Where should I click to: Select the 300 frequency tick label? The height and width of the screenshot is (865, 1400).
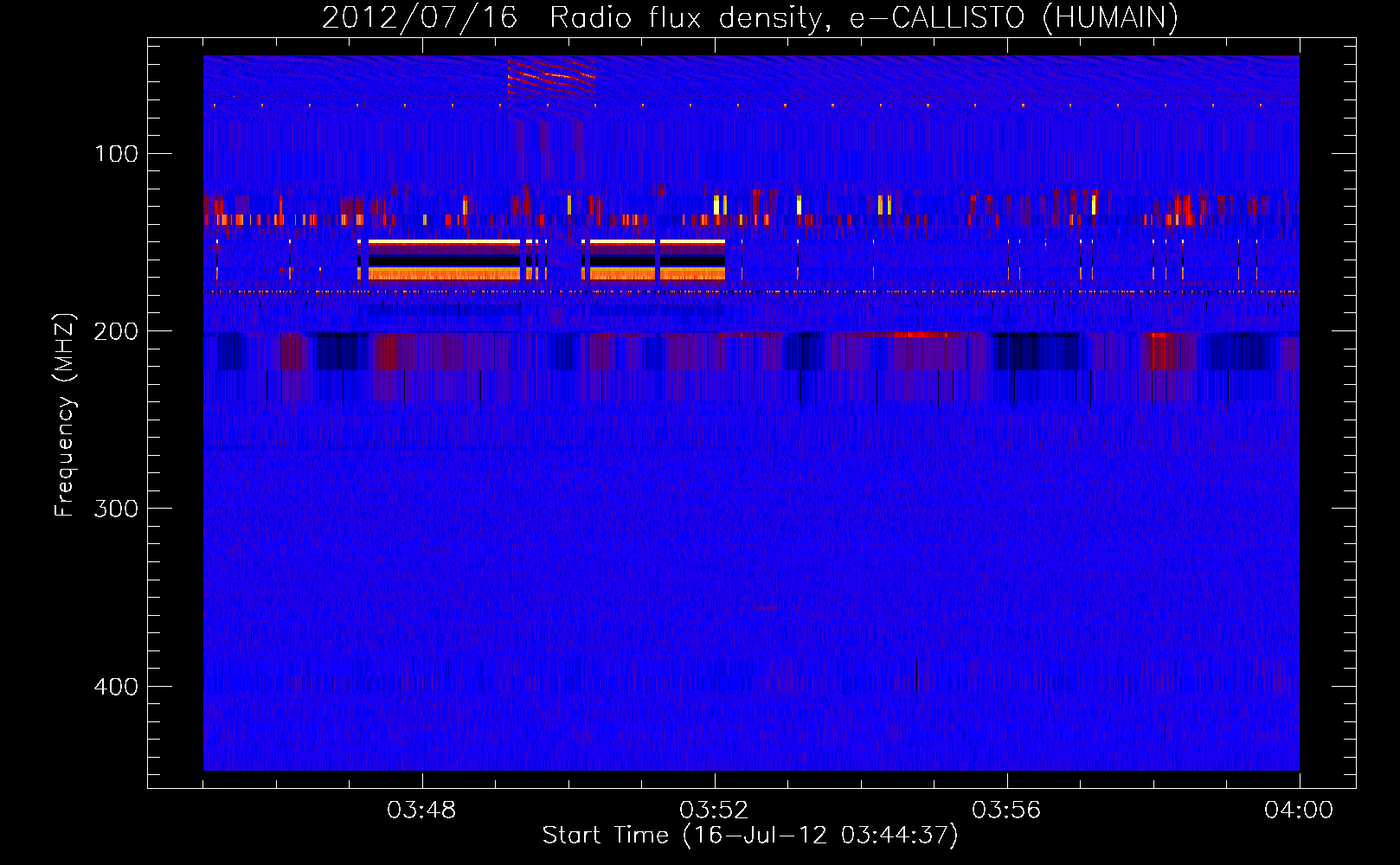click(x=116, y=509)
